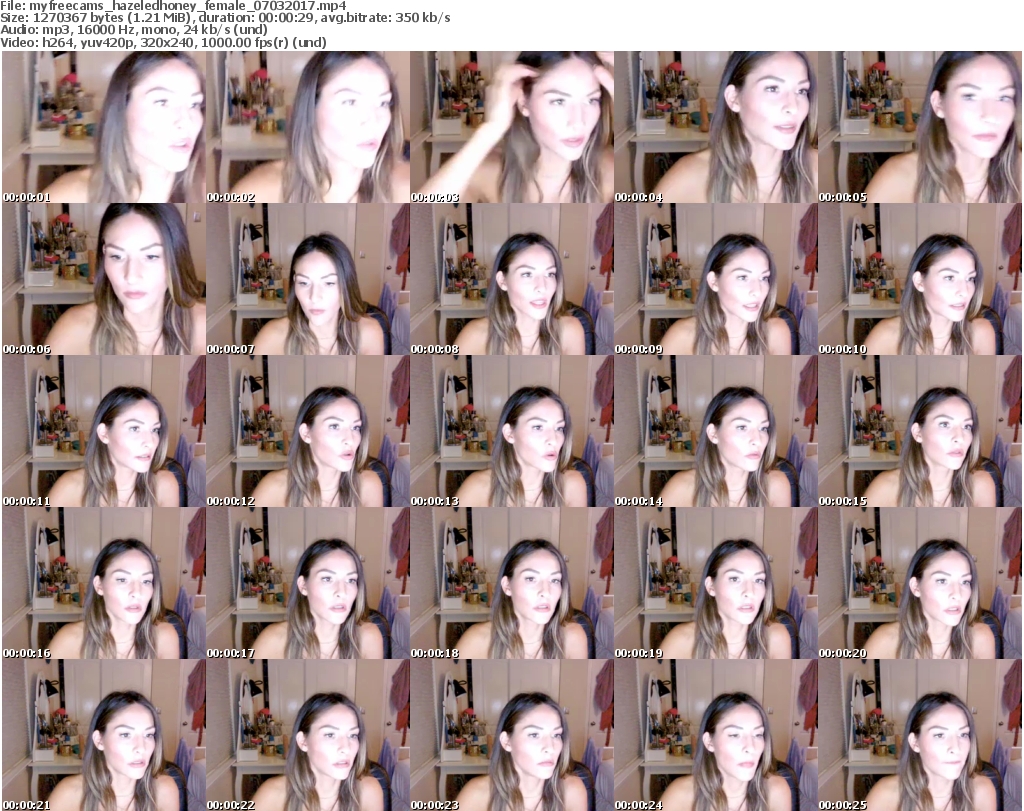Screen dimensions: 1024x811
Task: Select the frame stamped 00:00:21
Action: pos(104,735)
